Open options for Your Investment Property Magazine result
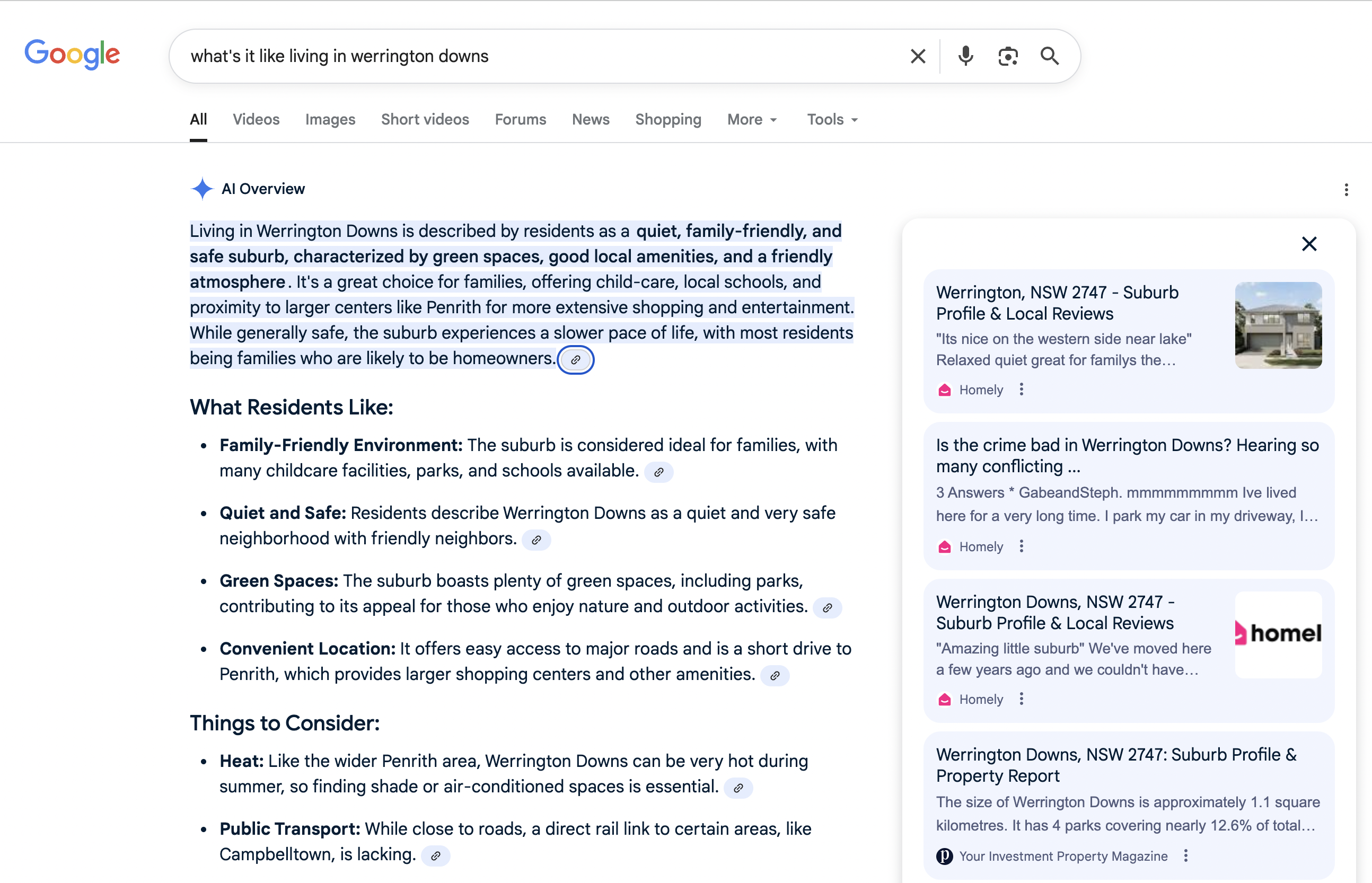This screenshot has height=883, width=1372. pyautogui.click(x=1186, y=856)
